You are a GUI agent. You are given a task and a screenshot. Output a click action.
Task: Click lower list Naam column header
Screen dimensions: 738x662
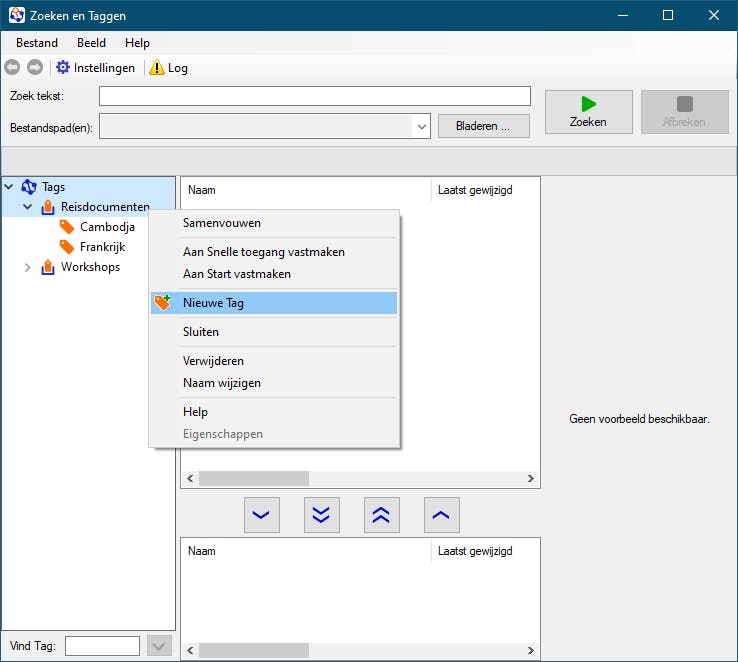(x=306, y=551)
